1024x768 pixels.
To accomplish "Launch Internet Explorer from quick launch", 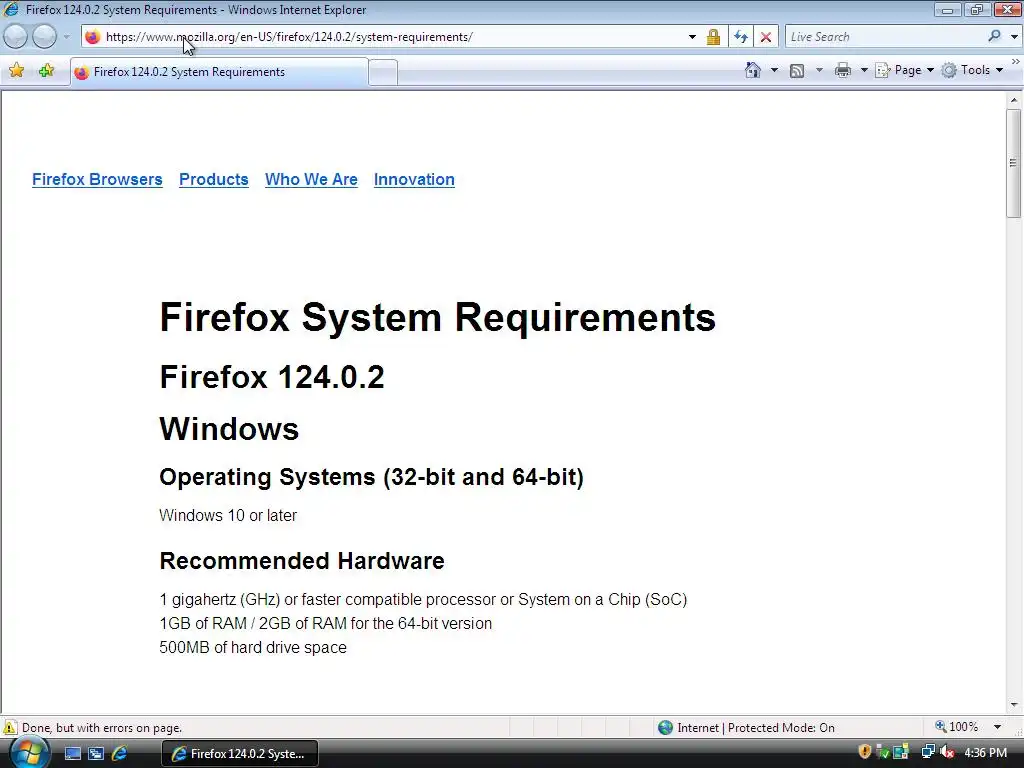I will coord(120,754).
